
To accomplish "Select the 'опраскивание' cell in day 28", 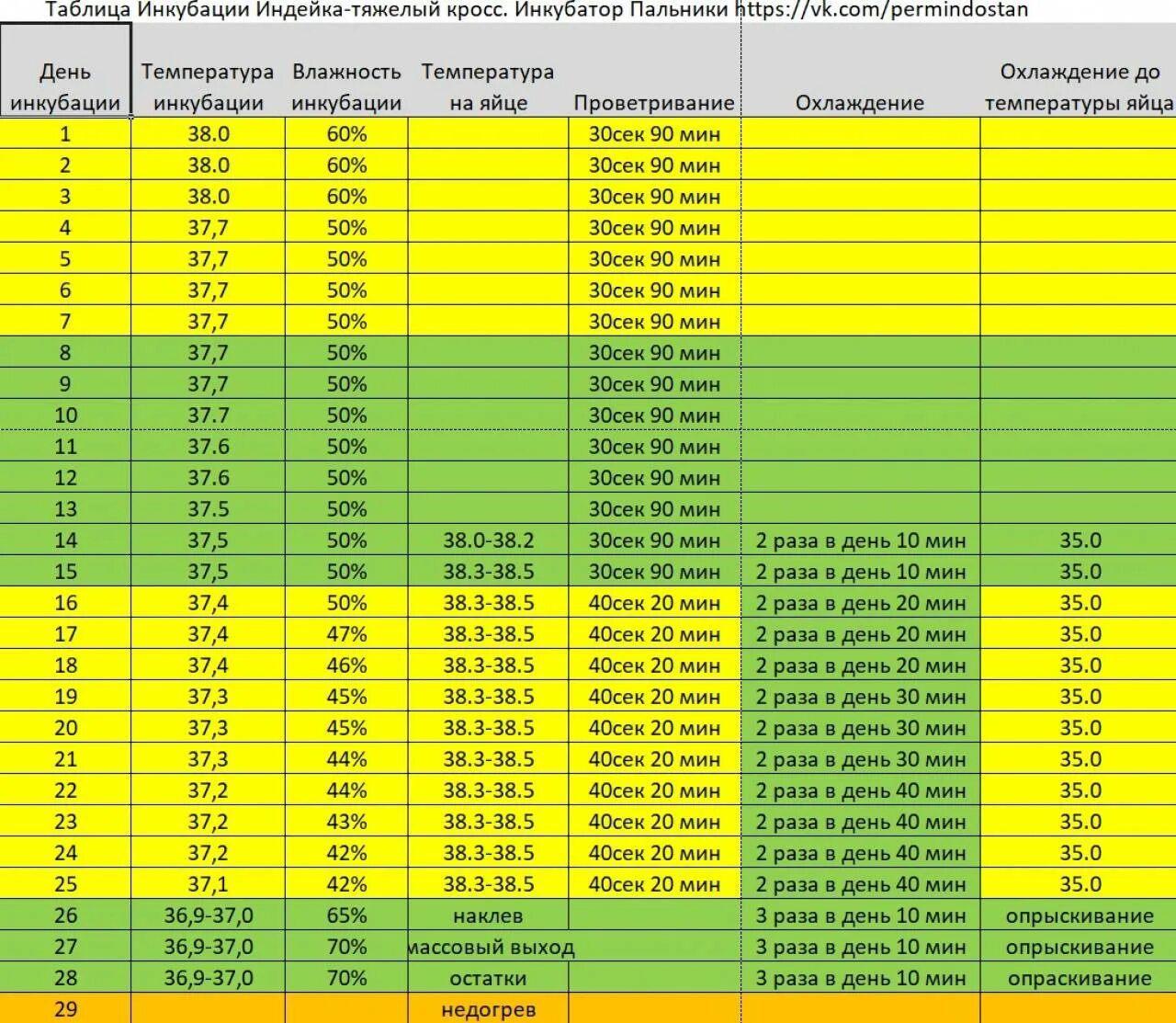I will (1079, 978).
